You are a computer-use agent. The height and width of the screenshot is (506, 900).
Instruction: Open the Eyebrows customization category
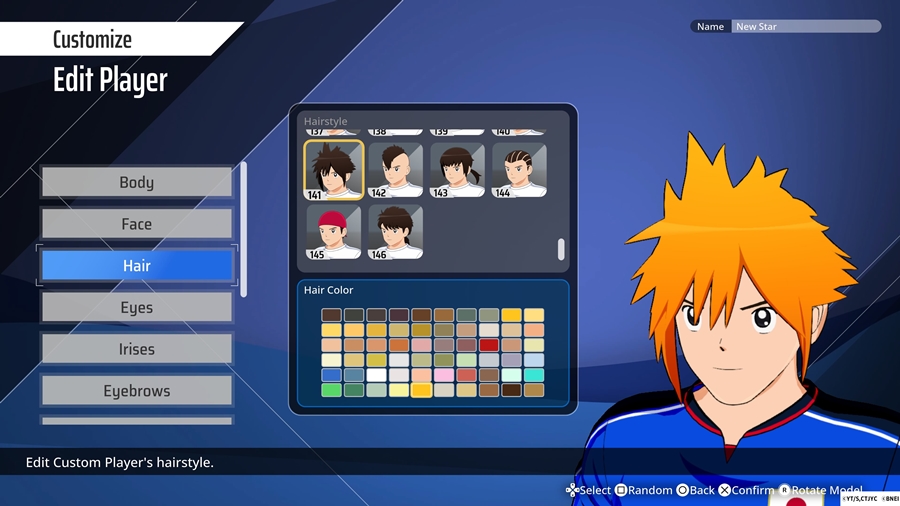(x=137, y=391)
